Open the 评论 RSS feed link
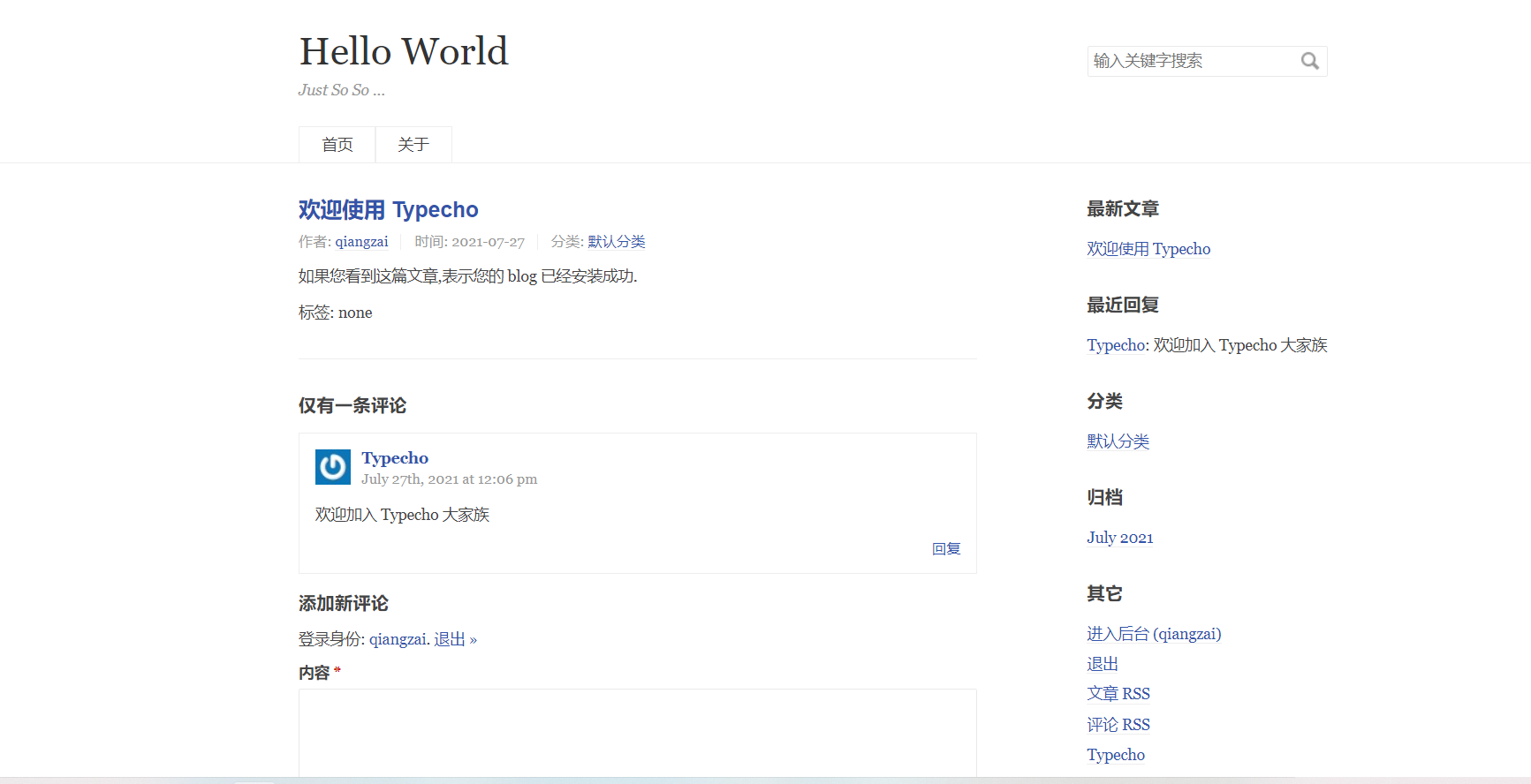This screenshot has width=1531, height=784. click(1118, 725)
